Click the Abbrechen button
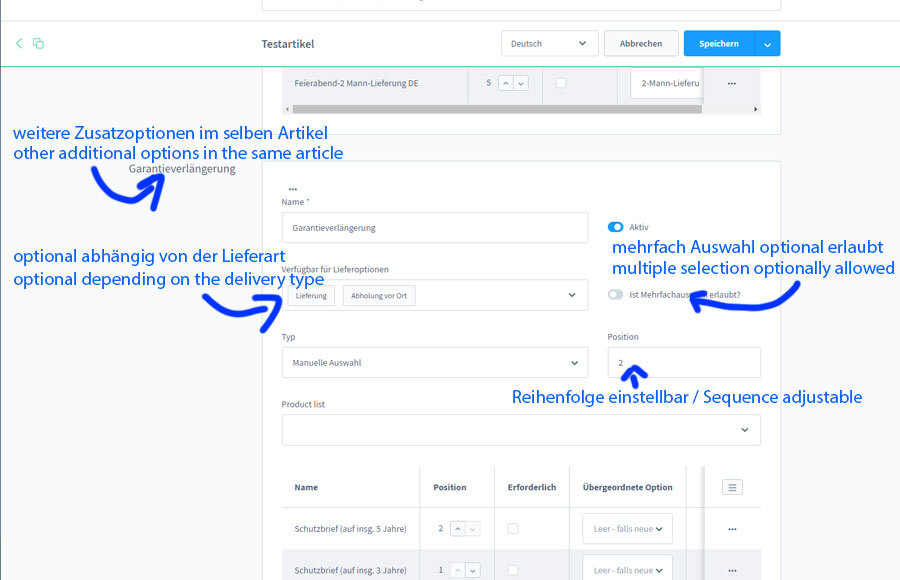Screen dimensions: 900x580 [640, 44]
